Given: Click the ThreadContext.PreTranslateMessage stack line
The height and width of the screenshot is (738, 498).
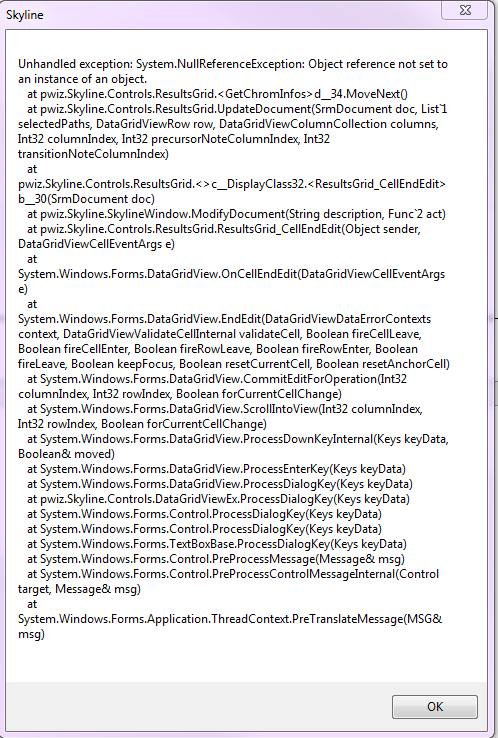Looking at the screenshot, I should click(x=230, y=619).
